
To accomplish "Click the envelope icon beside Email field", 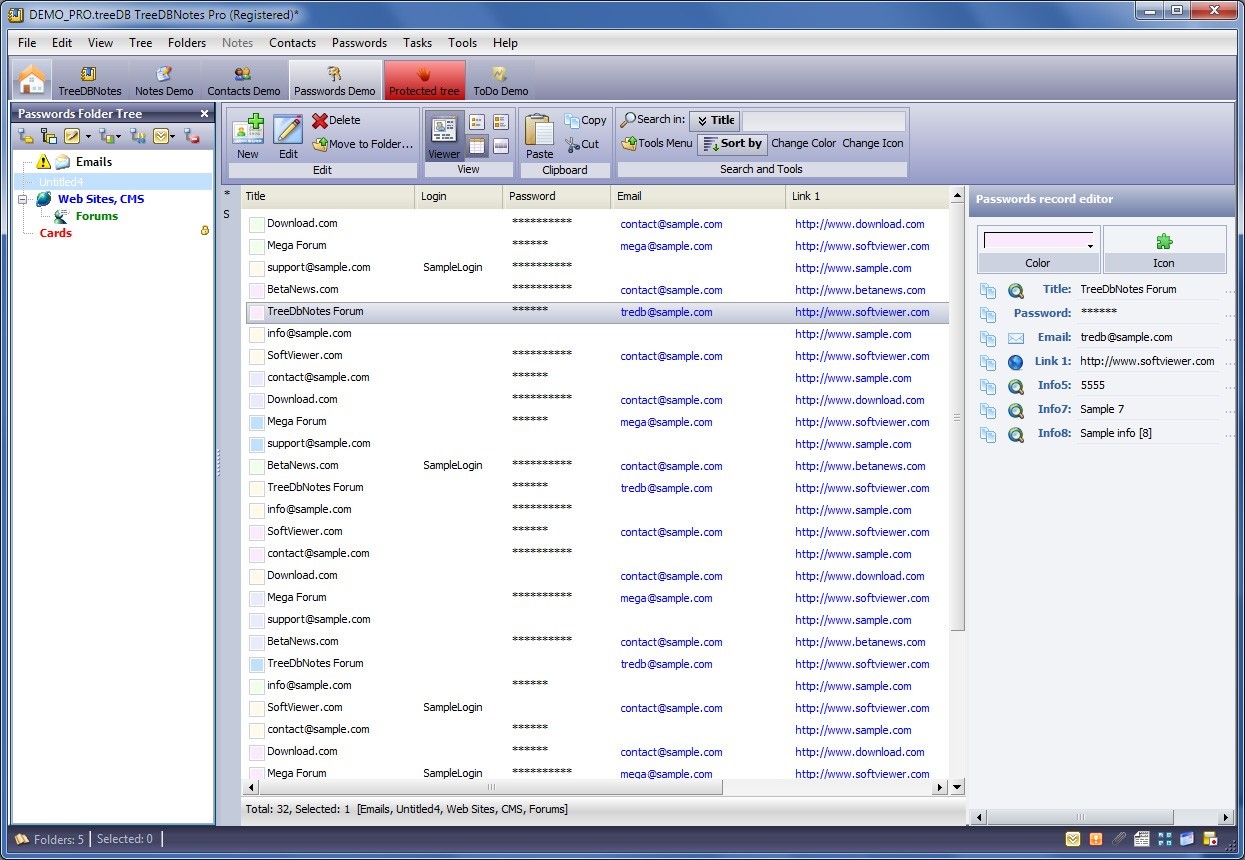I will pyautogui.click(x=1016, y=338).
